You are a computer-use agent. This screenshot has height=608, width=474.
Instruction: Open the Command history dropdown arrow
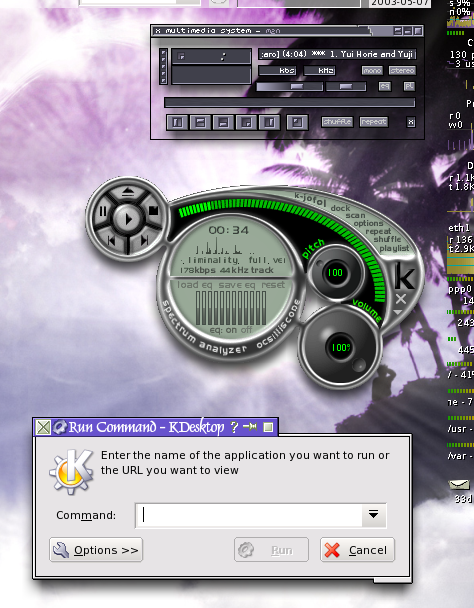374,515
